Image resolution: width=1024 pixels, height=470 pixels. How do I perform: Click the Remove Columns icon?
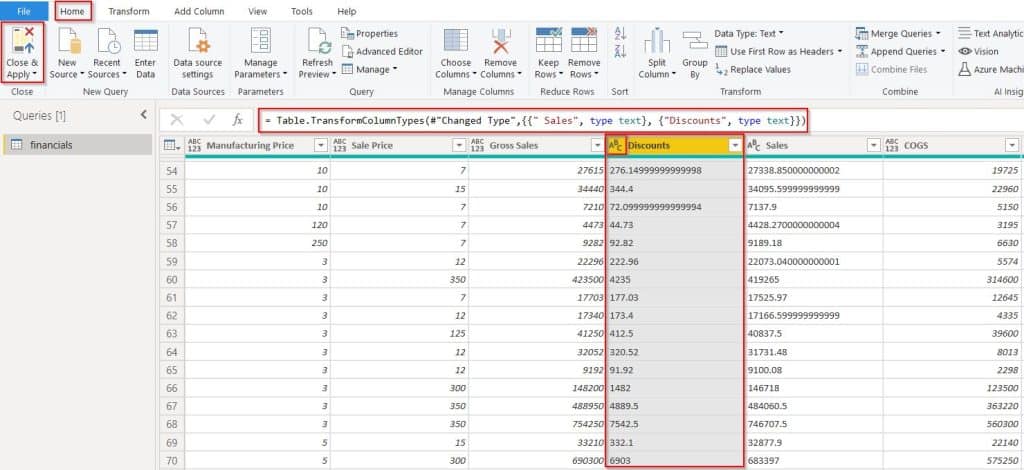tap(501, 40)
